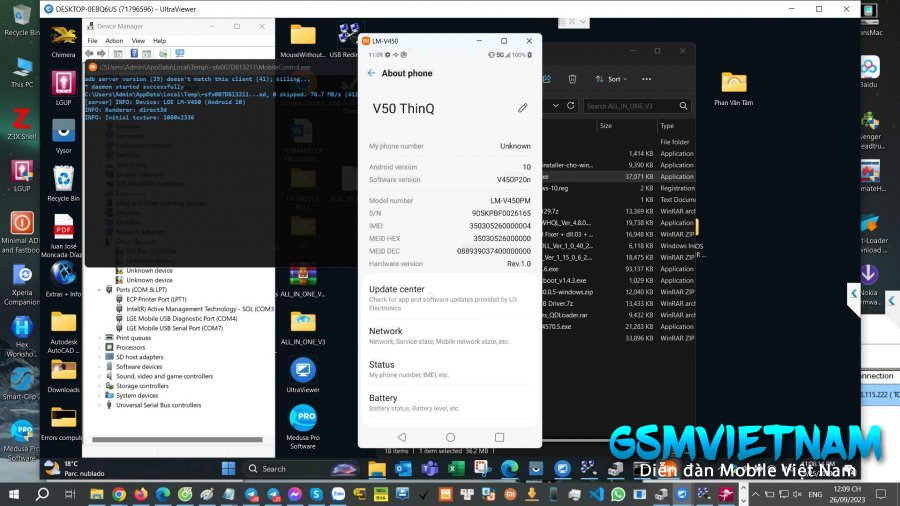The image size is (900, 506).
Task: Expand Sound, video and game controllers
Action: pyautogui.click(x=100, y=376)
